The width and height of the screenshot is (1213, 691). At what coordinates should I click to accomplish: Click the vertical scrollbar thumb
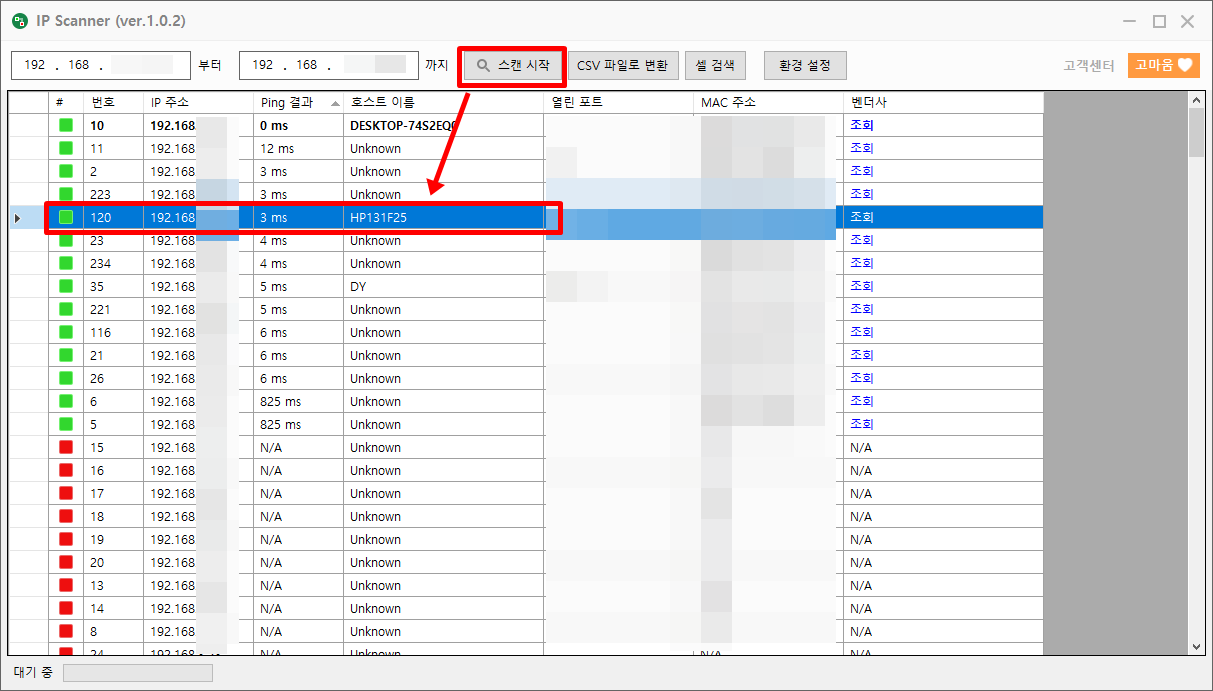(x=1196, y=133)
